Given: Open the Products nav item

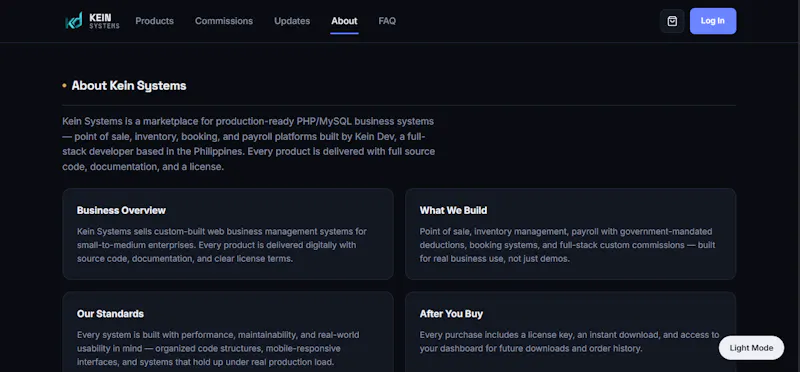Looking at the screenshot, I should (x=155, y=21).
